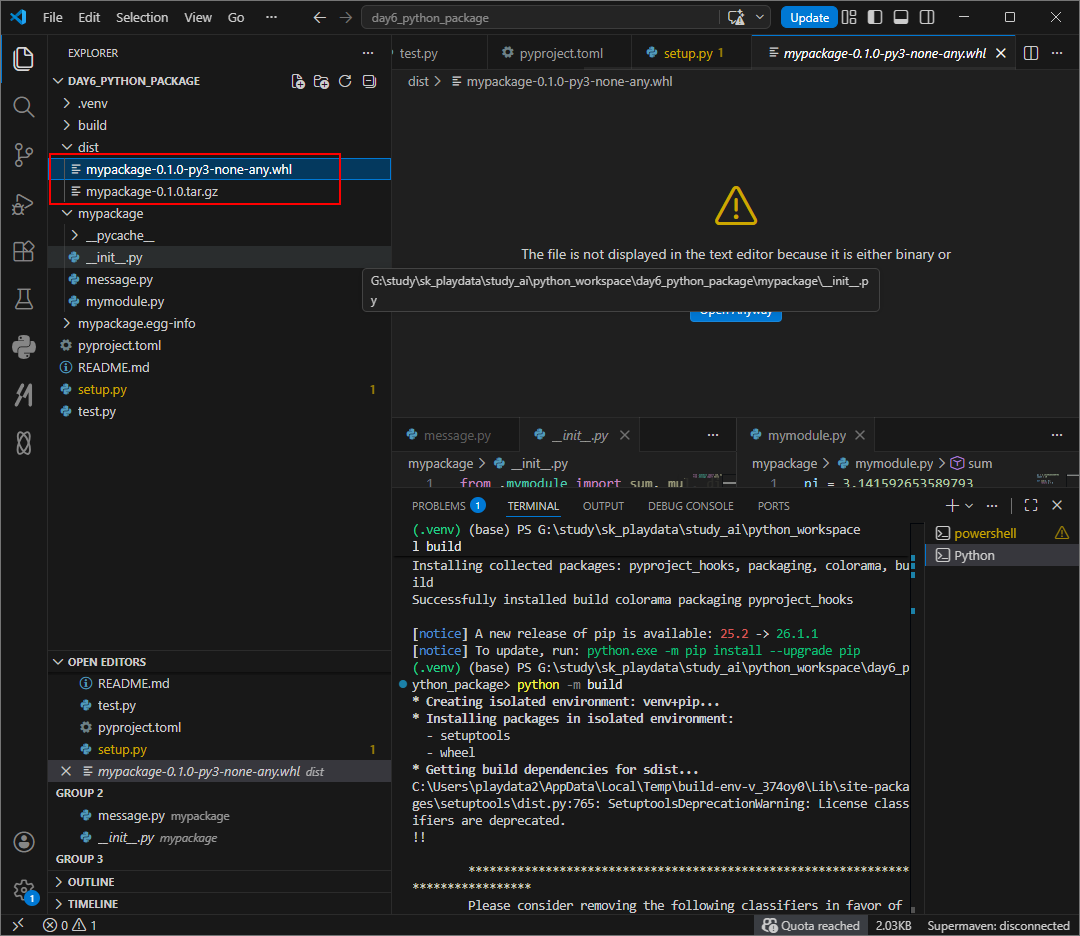Open the Extensions view
The height and width of the screenshot is (936, 1080).
(23, 251)
